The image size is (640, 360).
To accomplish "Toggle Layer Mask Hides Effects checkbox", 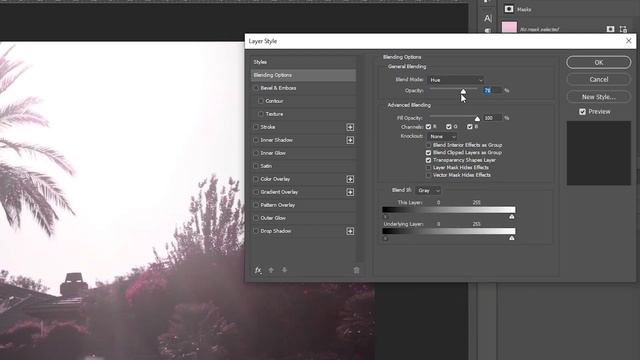I will pyautogui.click(x=428, y=168).
